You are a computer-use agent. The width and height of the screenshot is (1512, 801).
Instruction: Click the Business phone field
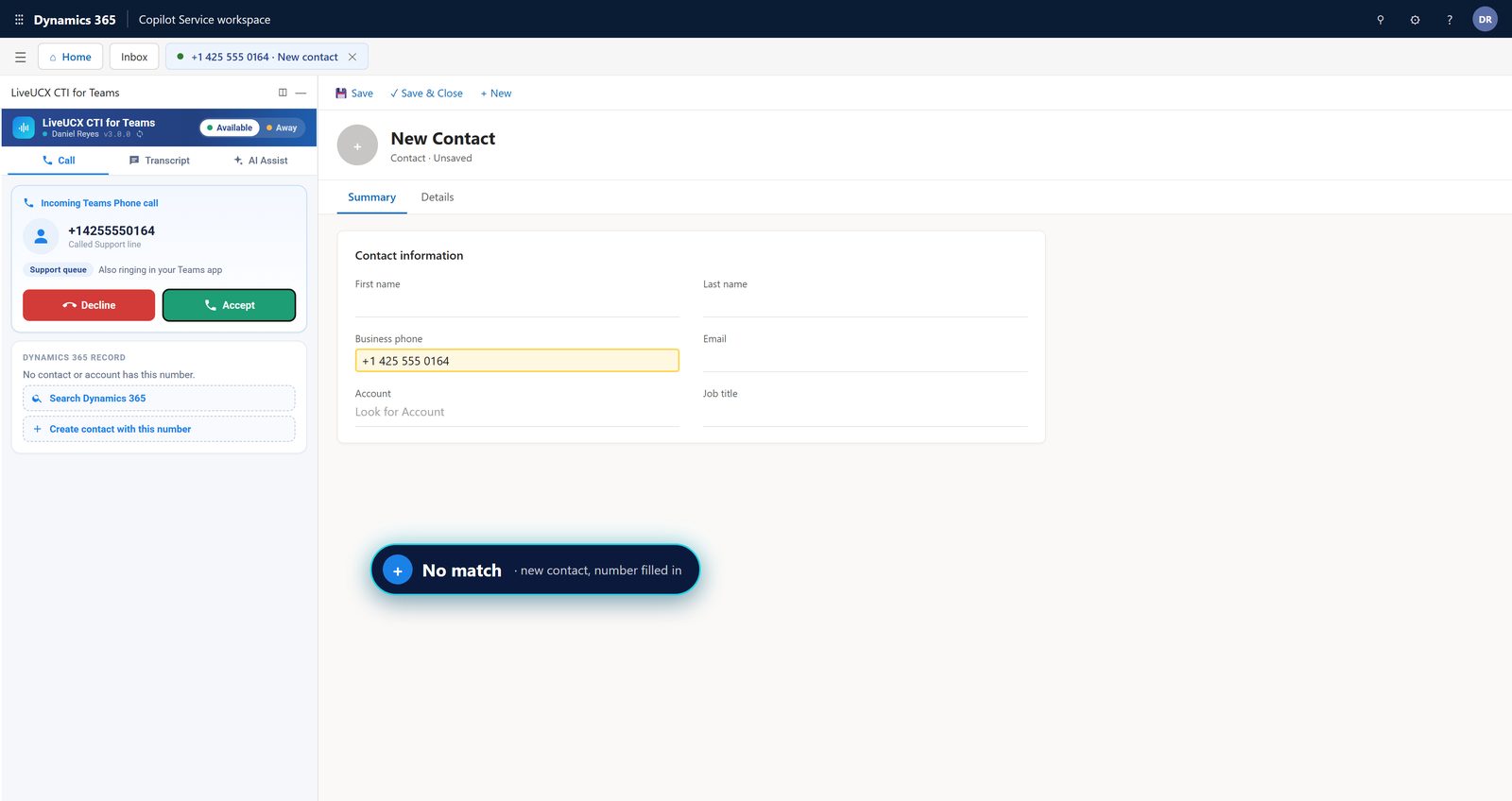[x=517, y=361]
